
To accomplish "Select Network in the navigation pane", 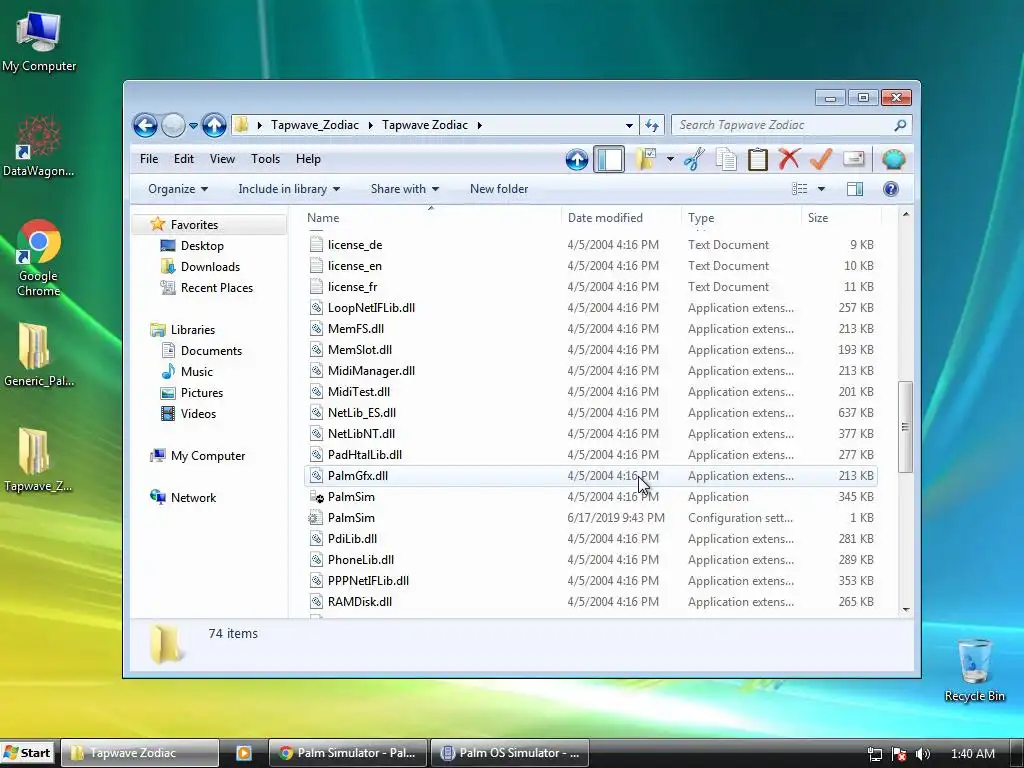I will coord(193,498).
